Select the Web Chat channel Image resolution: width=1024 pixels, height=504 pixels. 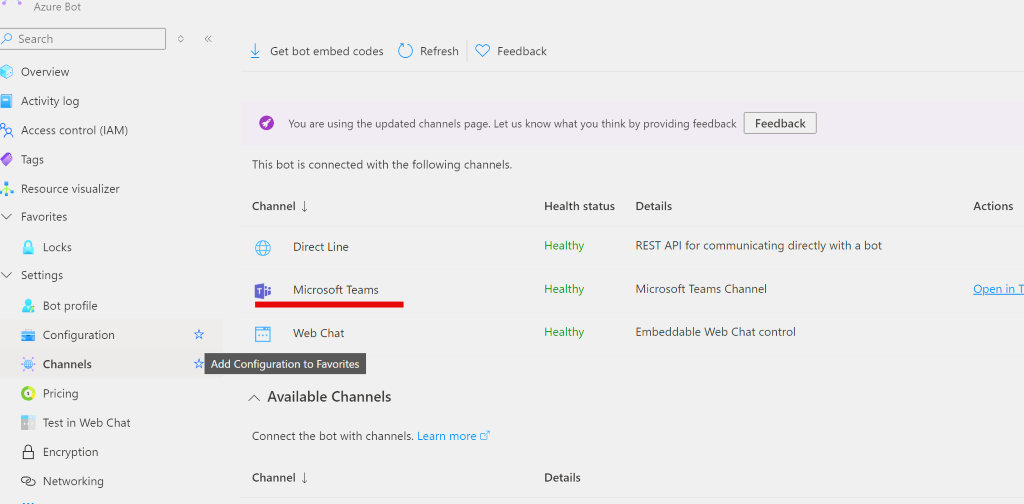(x=318, y=333)
